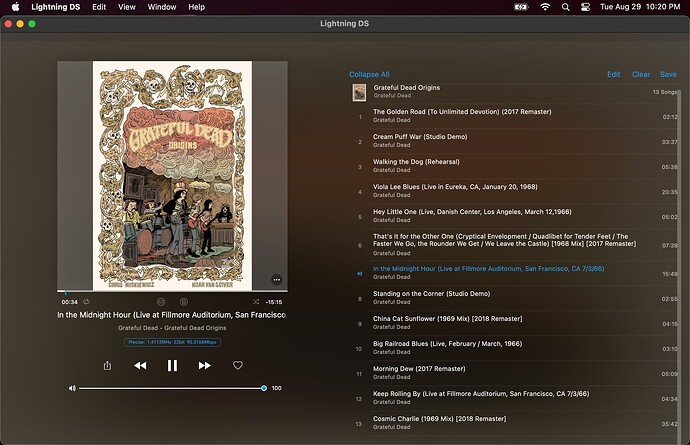
Task: Go back to the previous track
Action: tap(140, 365)
